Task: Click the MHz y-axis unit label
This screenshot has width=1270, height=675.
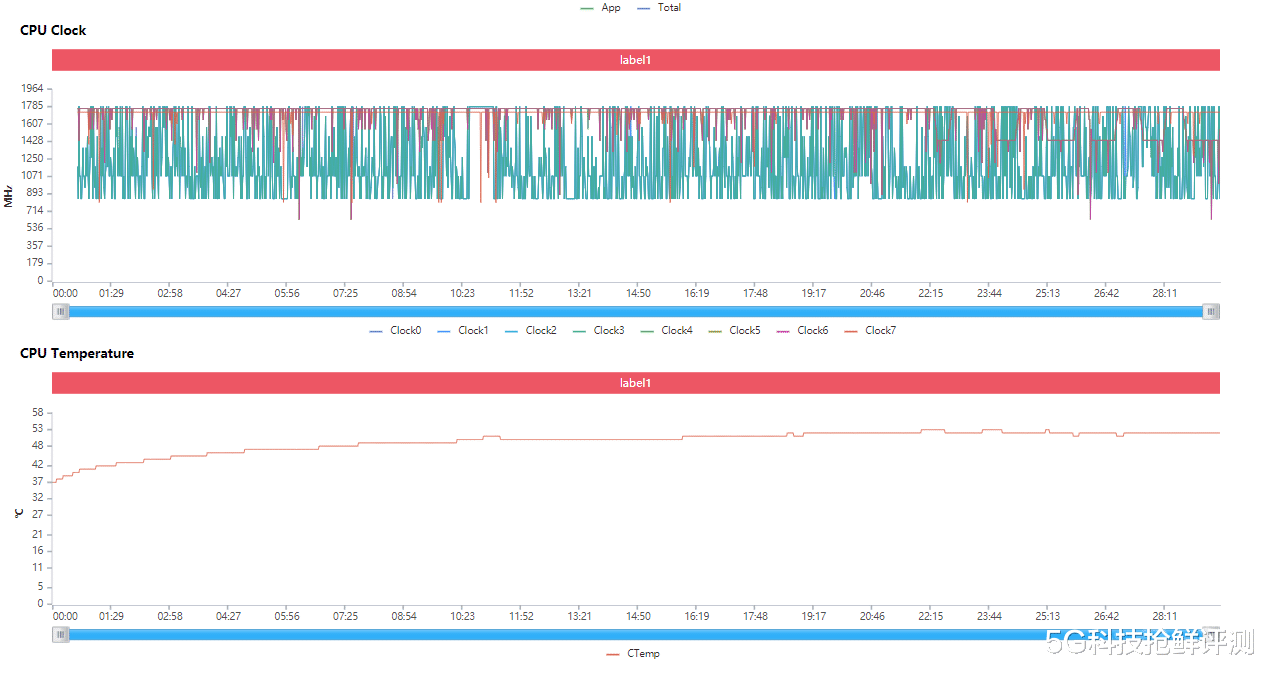Action: coord(9,196)
